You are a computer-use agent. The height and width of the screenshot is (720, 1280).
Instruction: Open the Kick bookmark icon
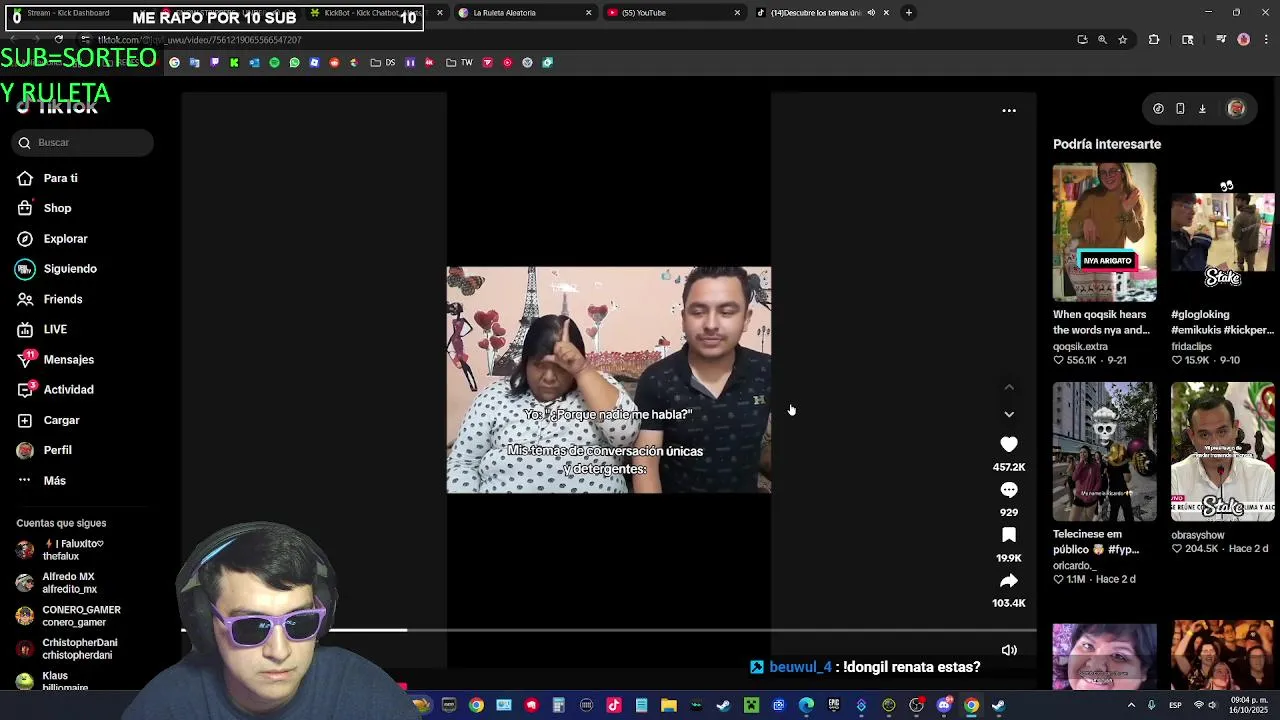pos(234,63)
